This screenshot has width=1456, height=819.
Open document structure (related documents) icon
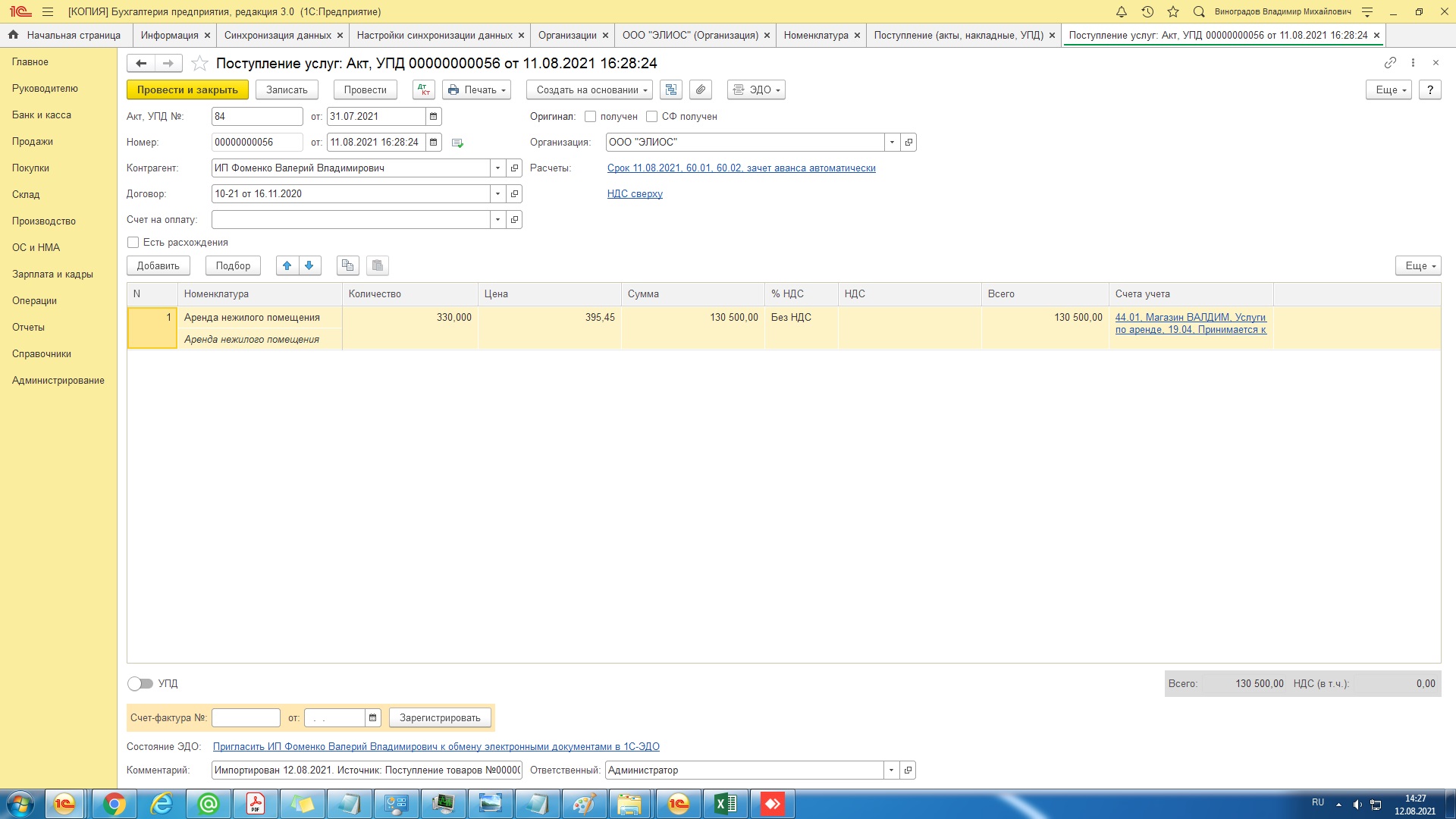click(671, 90)
